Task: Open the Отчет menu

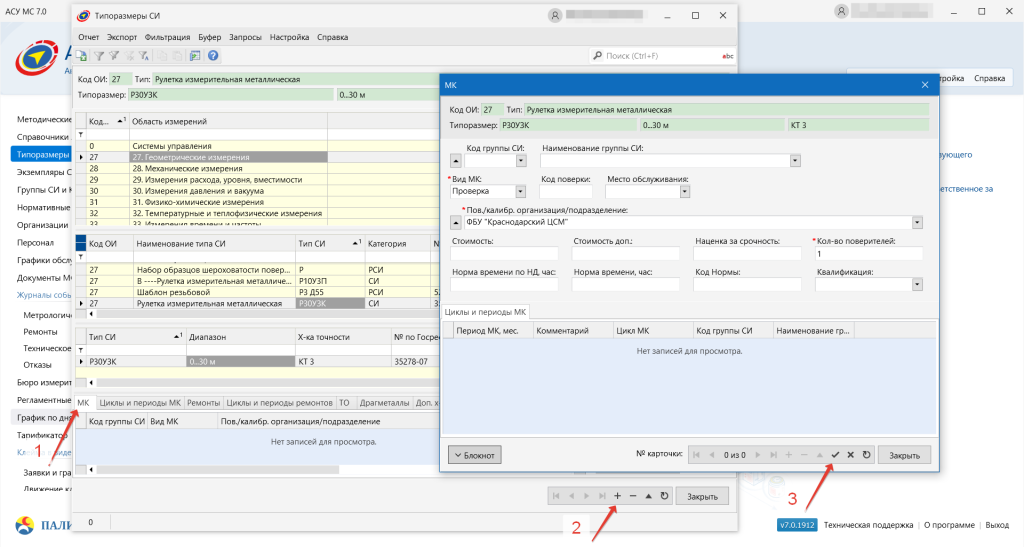Action: click(88, 37)
